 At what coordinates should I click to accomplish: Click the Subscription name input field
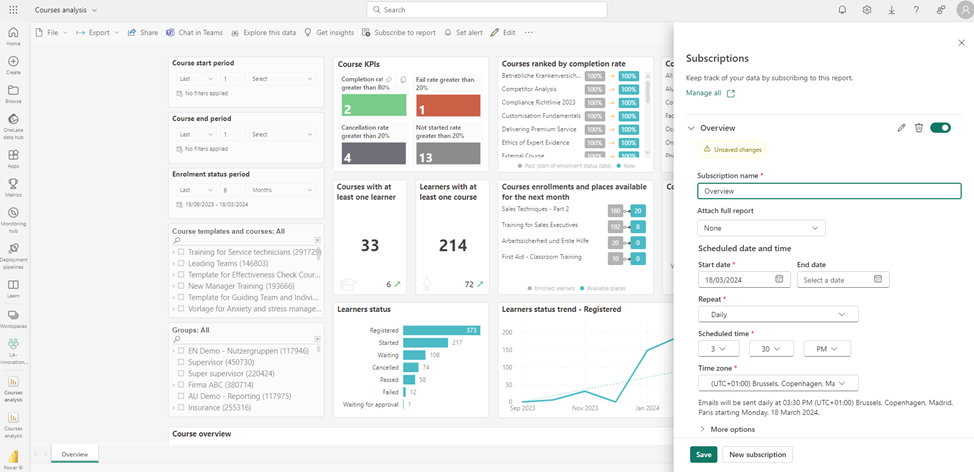click(828, 191)
